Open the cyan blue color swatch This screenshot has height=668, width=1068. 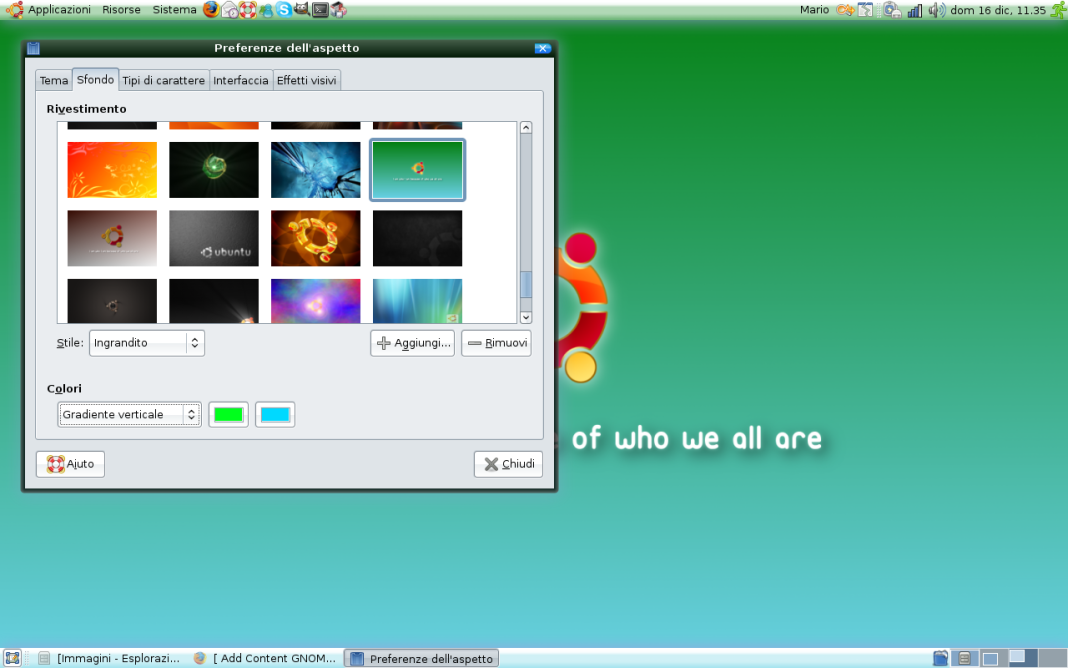click(275, 414)
